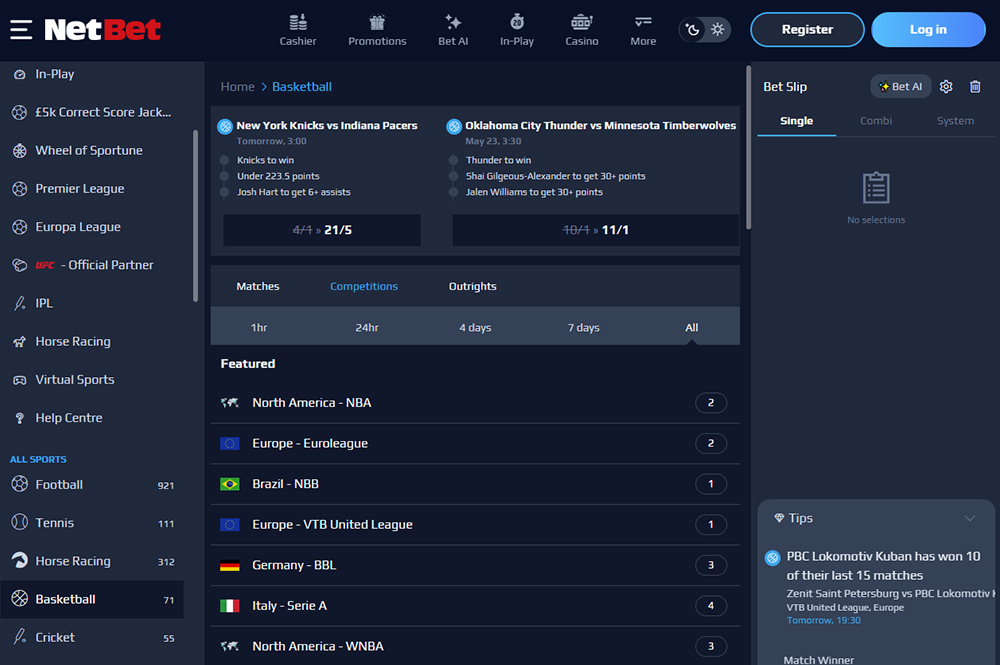
Task: Select the System bet slip tab
Action: click(x=955, y=121)
